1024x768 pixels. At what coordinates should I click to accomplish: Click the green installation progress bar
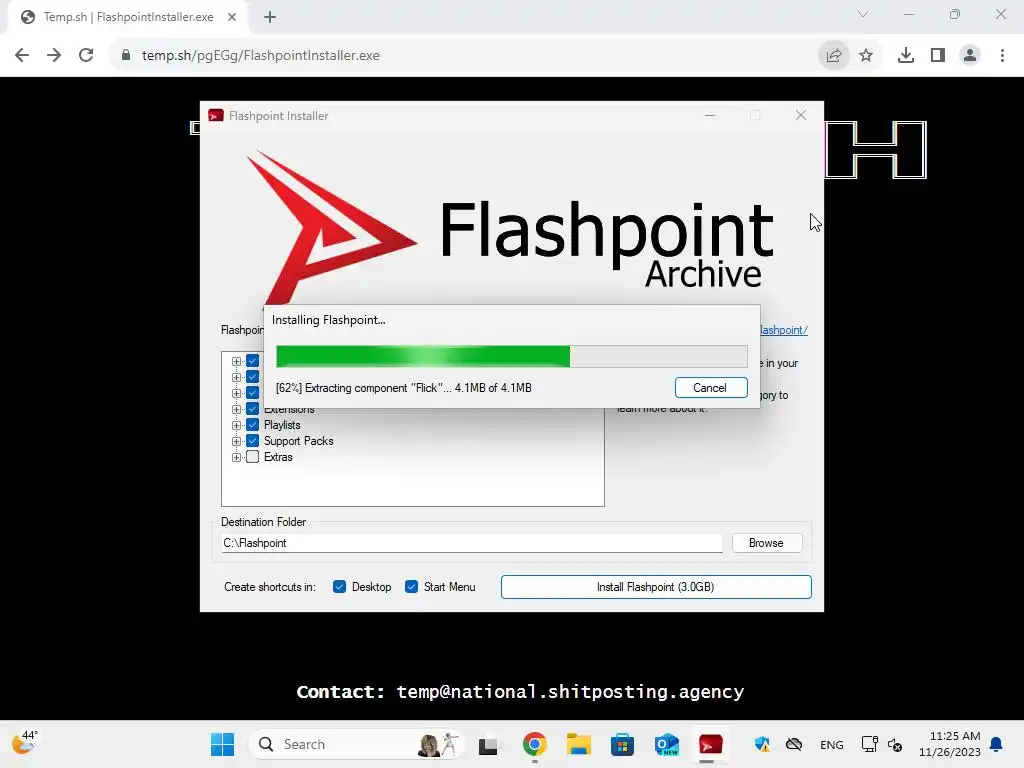(511, 357)
